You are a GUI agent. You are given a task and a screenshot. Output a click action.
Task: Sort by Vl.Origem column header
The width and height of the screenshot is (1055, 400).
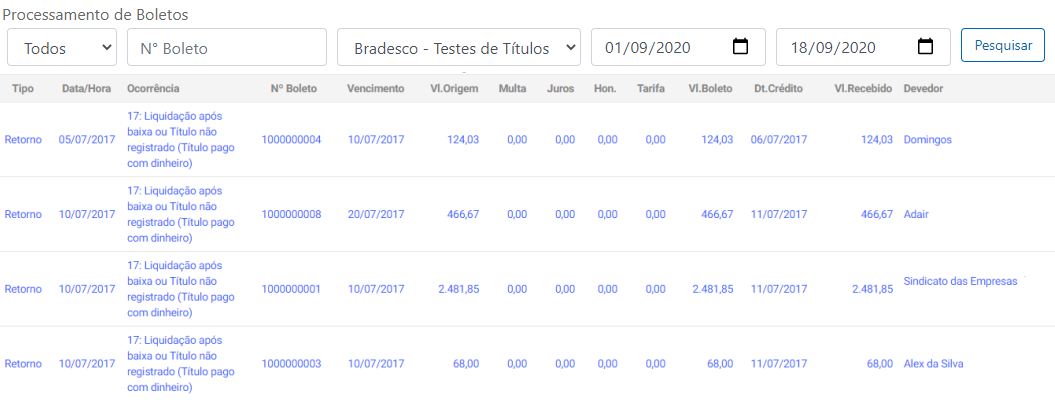click(455, 89)
